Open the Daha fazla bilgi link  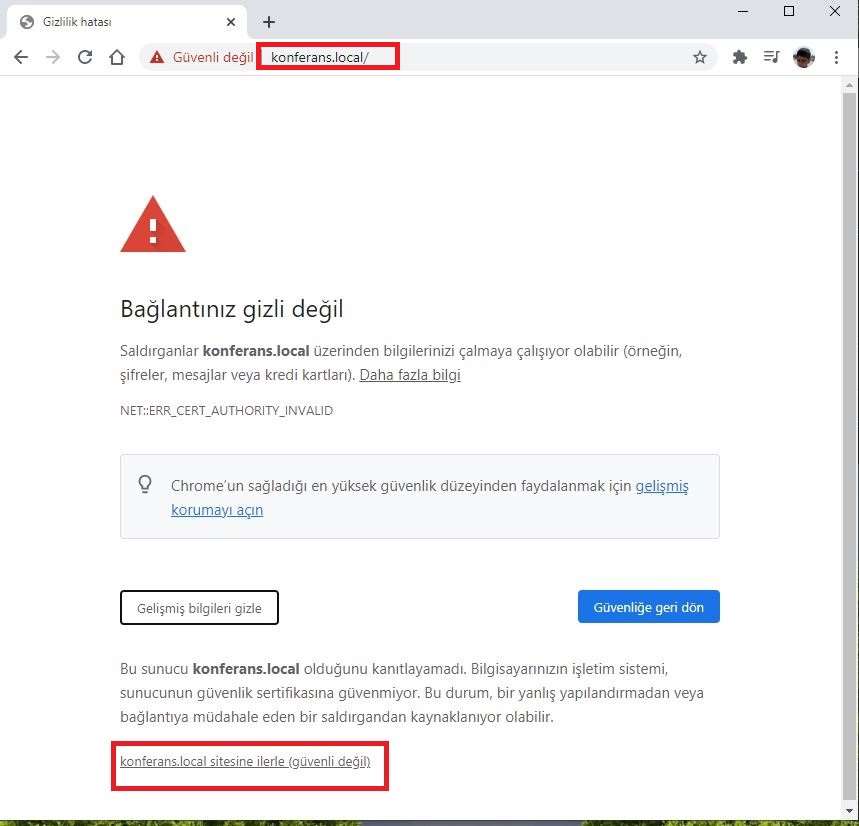pos(410,375)
